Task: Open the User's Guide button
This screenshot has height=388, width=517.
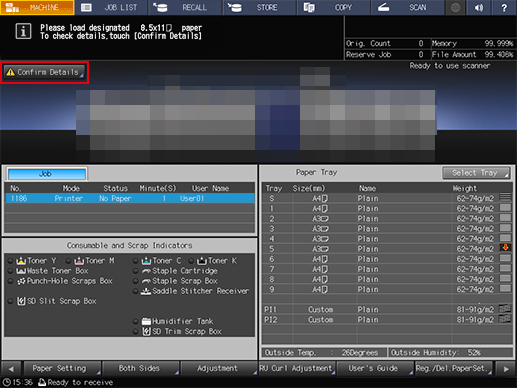Action: (375, 368)
